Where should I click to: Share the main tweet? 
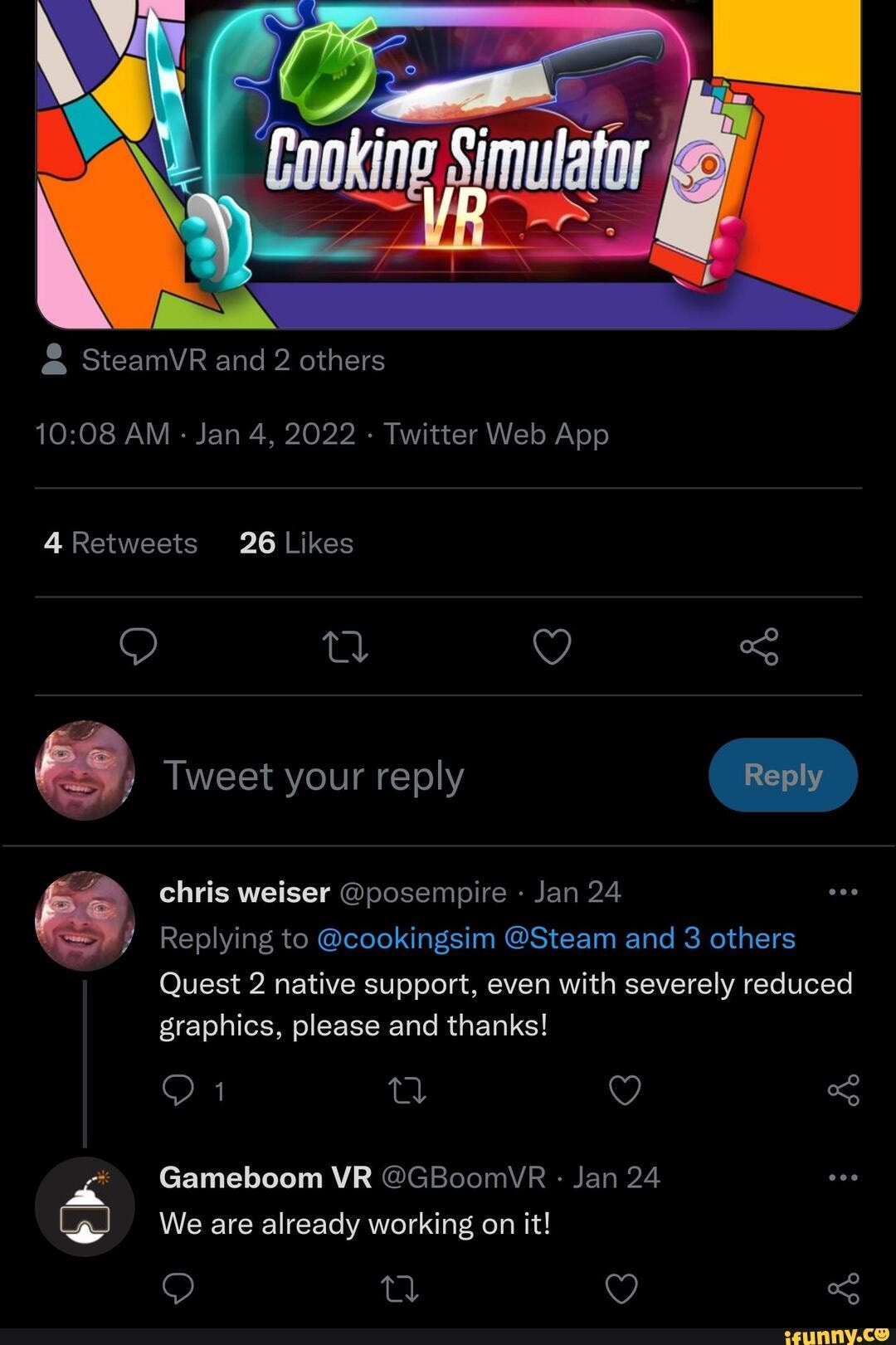pyautogui.click(x=759, y=646)
